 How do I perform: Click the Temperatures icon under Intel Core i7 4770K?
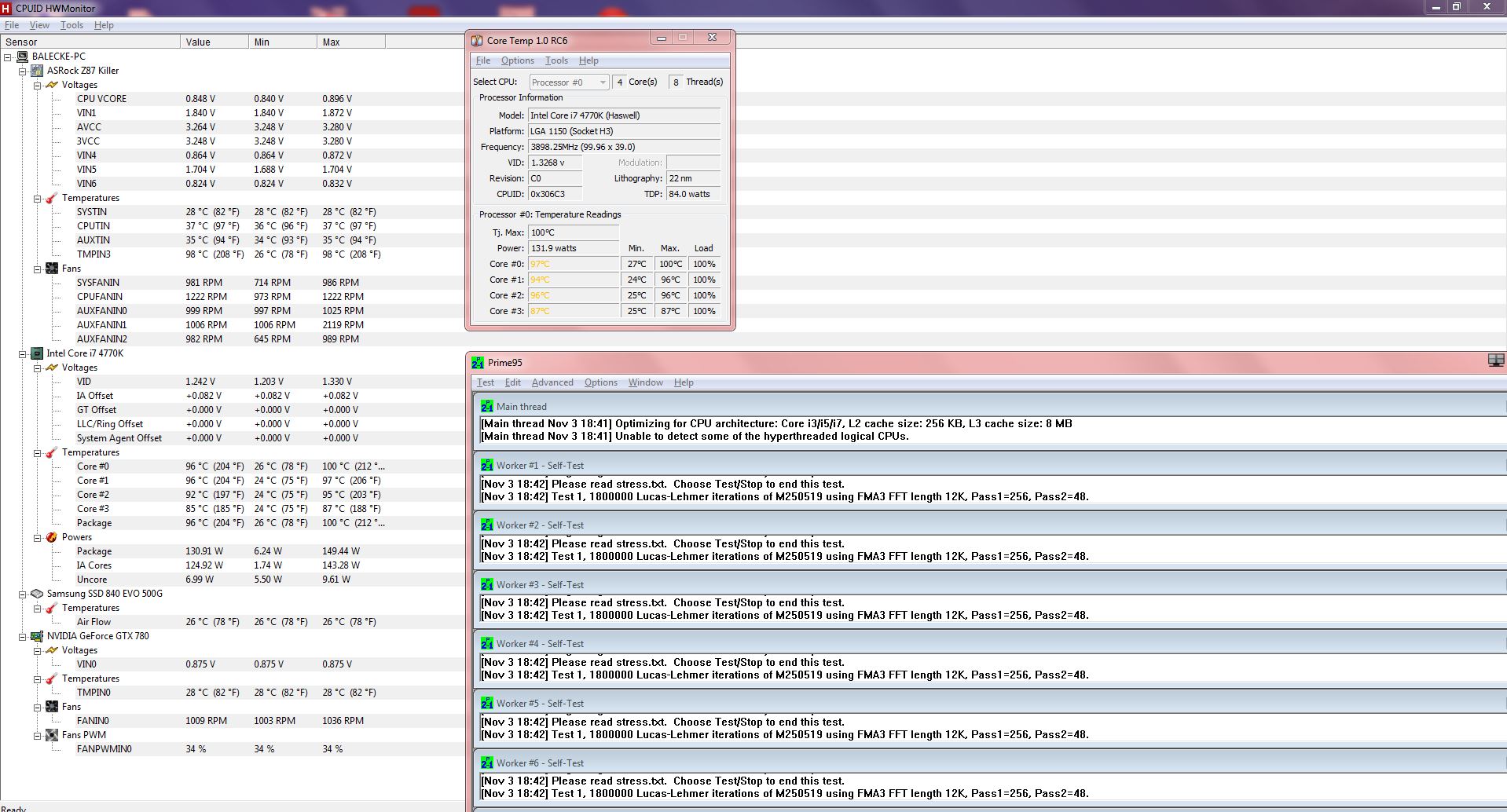52,452
